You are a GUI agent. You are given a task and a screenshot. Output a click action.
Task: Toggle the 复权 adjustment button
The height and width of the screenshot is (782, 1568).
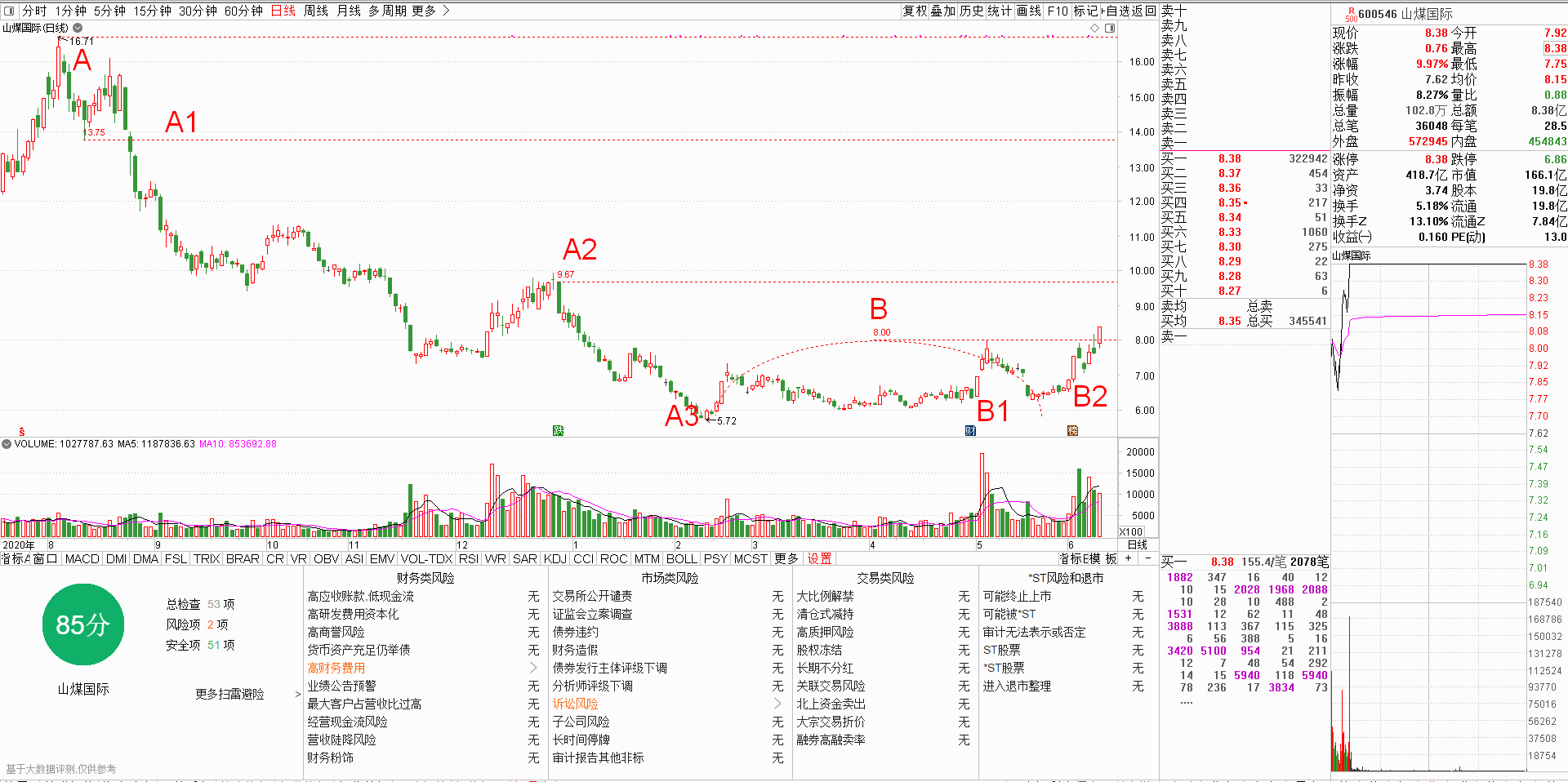915,11
